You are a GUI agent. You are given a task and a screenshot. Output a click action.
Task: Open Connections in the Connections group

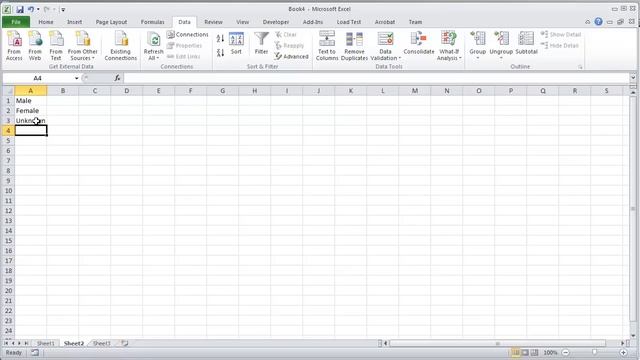[x=188, y=35]
